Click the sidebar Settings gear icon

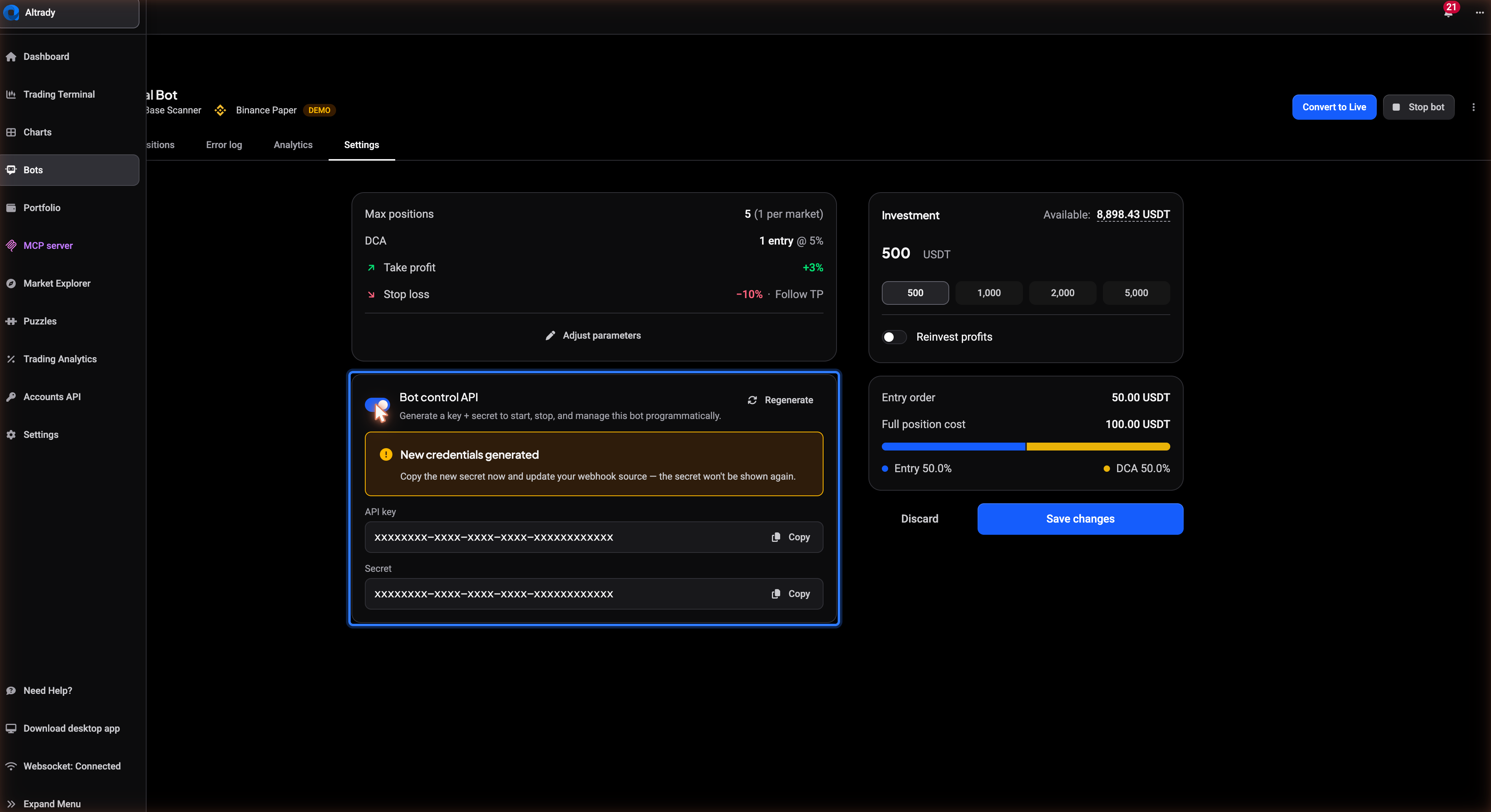(11, 434)
